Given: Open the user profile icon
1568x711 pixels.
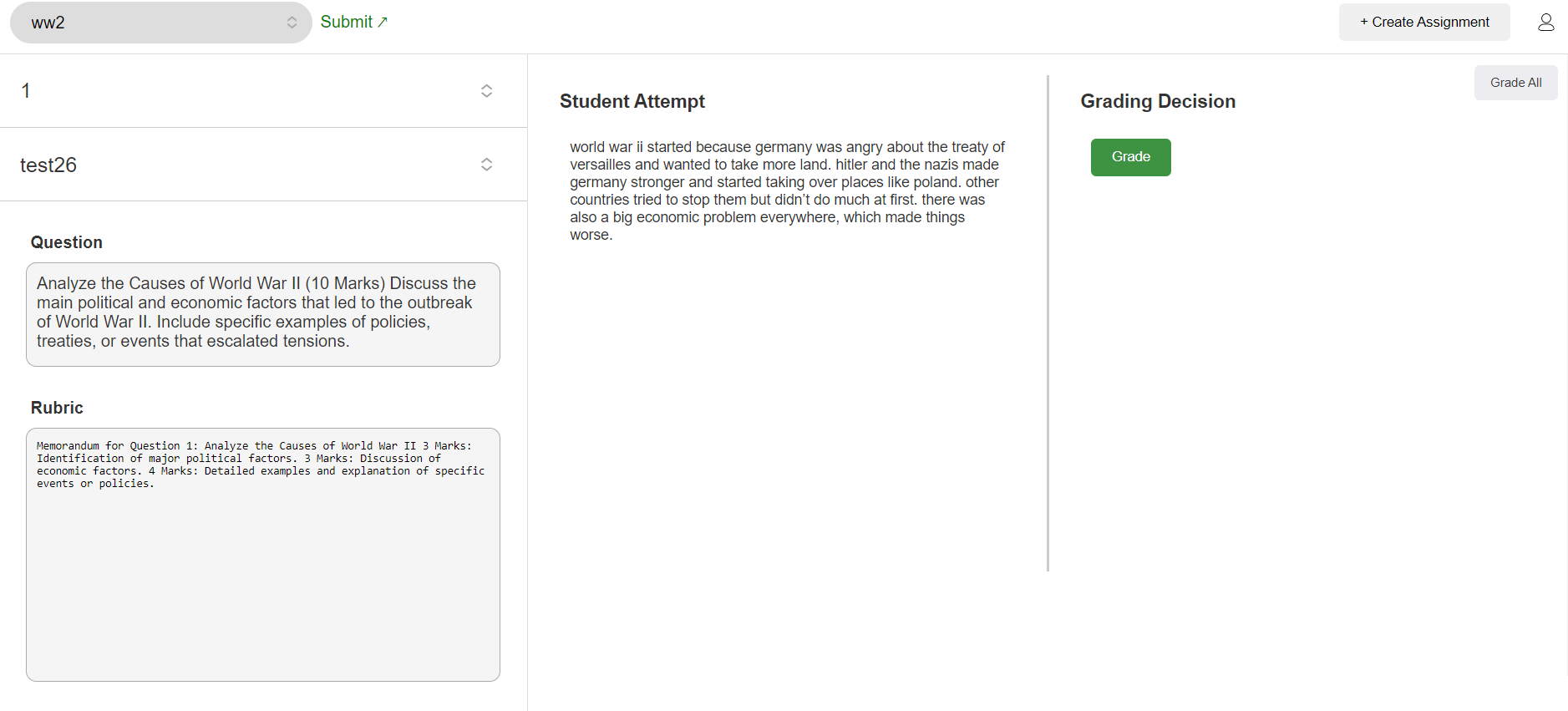Looking at the screenshot, I should tap(1545, 23).
